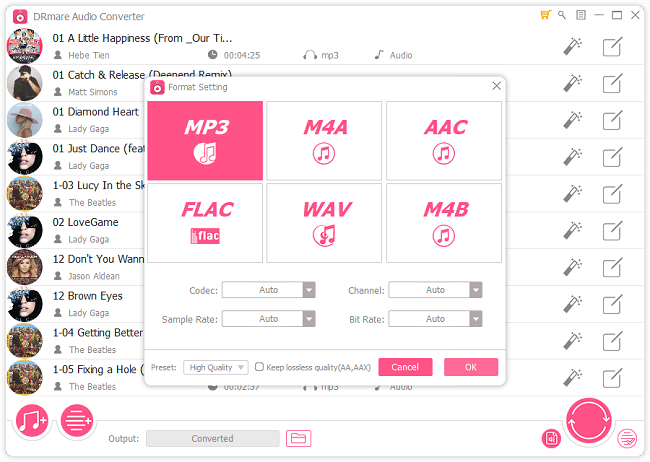
Task: Open the Sample Rate dropdown
Action: (308, 319)
